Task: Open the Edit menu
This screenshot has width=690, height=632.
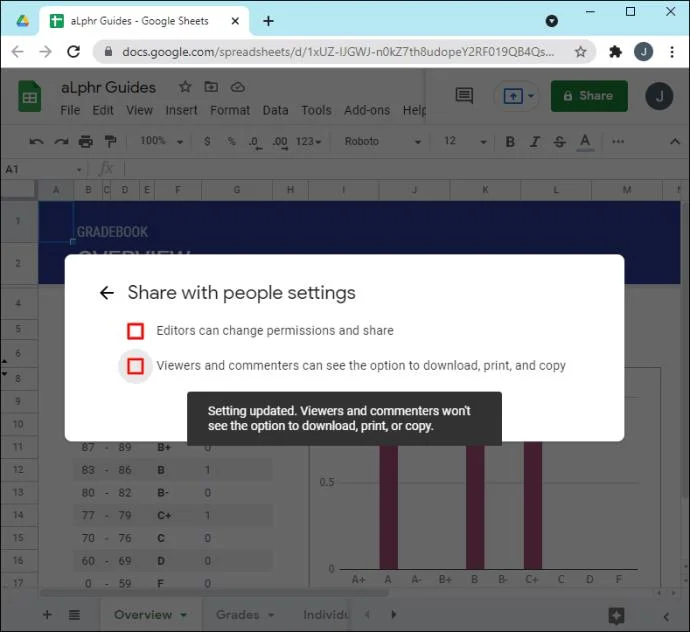Action: tap(103, 110)
